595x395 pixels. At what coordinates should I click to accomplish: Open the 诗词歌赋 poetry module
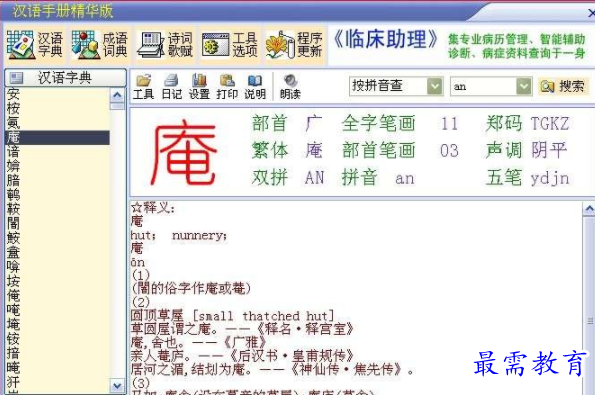click(x=165, y=45)
